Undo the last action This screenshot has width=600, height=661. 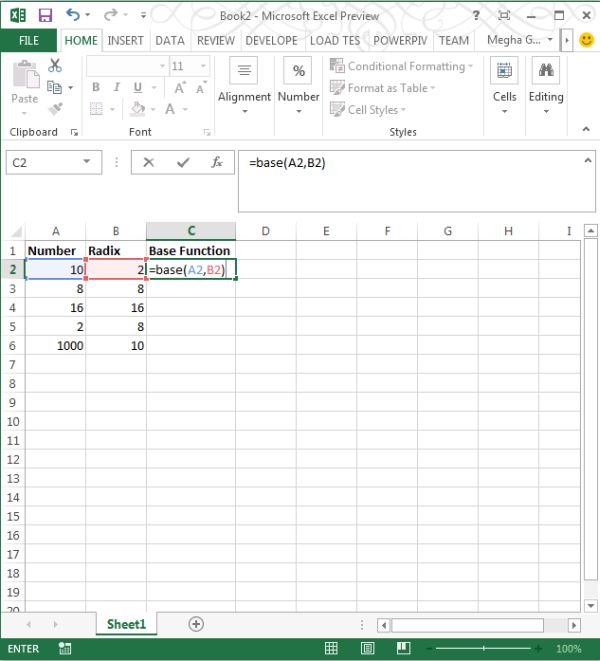click(x=73, y=15)
